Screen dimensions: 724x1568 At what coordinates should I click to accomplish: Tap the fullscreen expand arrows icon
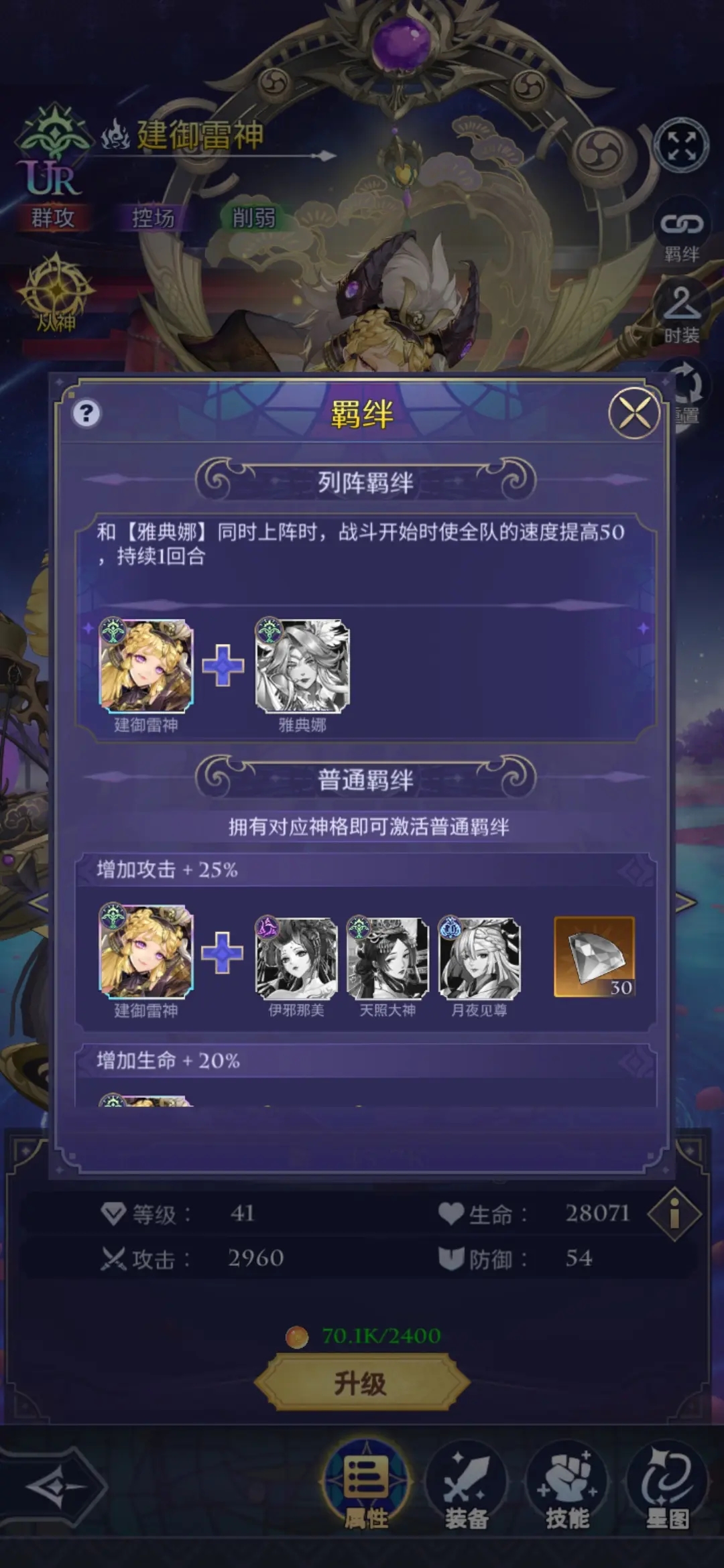pos(681,145)
